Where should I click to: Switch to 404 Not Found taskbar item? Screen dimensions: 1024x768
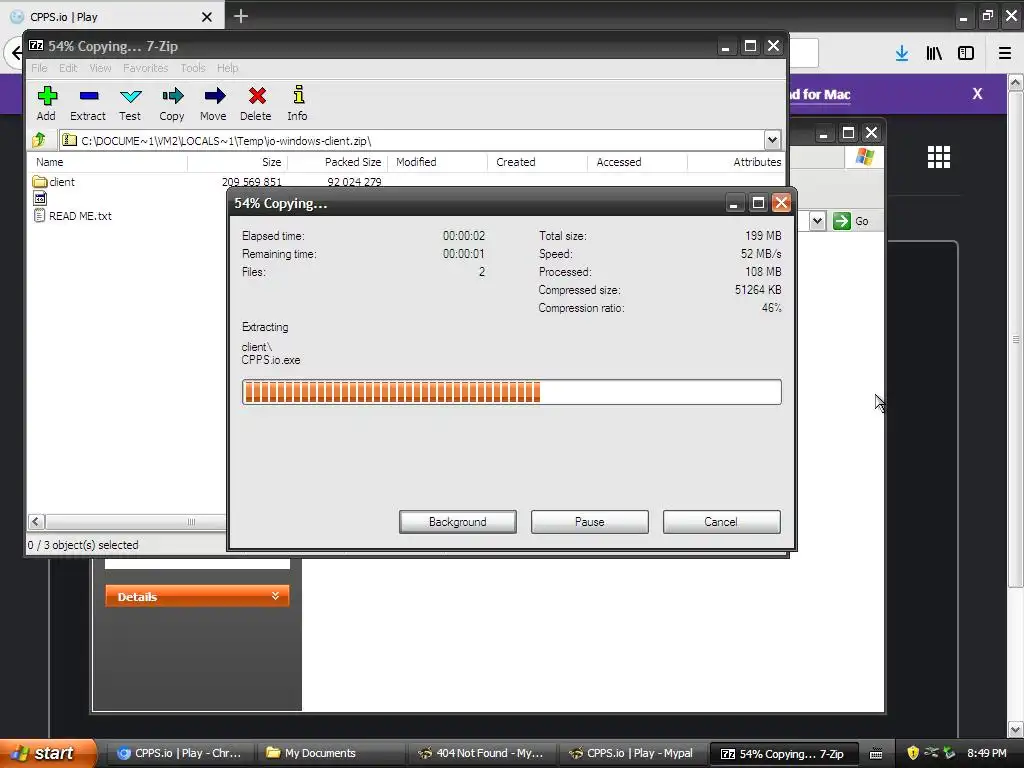(481, 754)
